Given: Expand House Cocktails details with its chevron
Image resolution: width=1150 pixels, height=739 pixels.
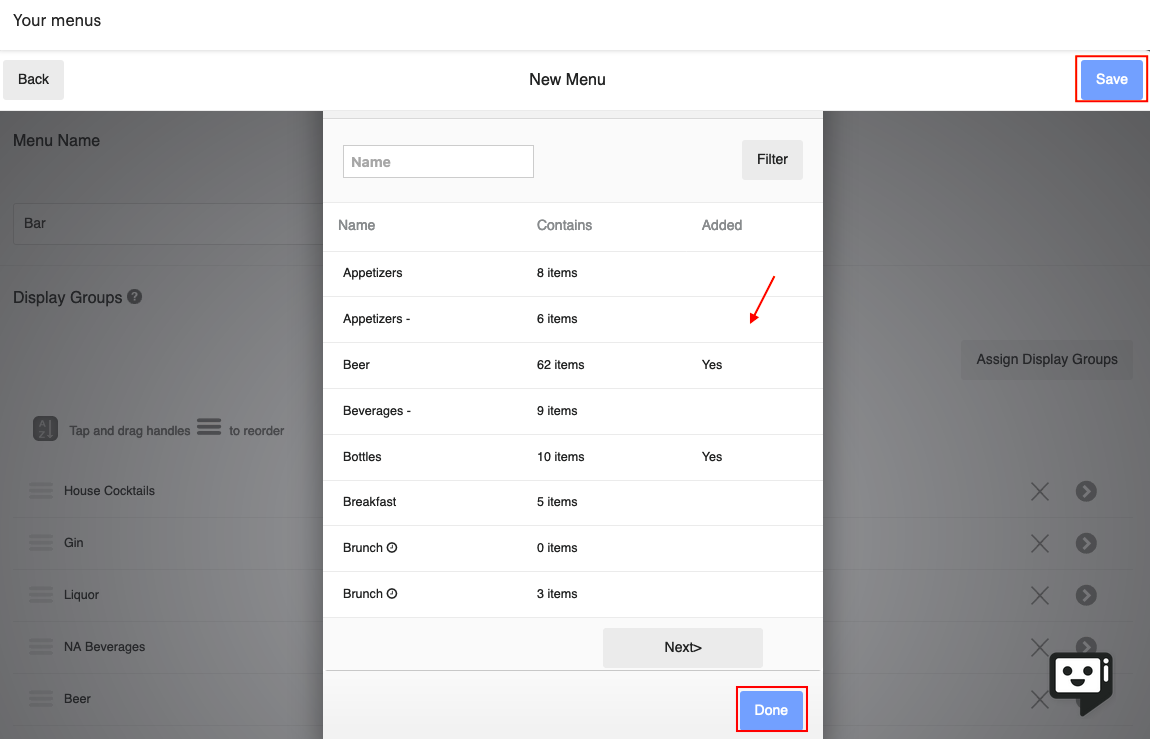Looking at the screenshot, I should (1086, 491).
